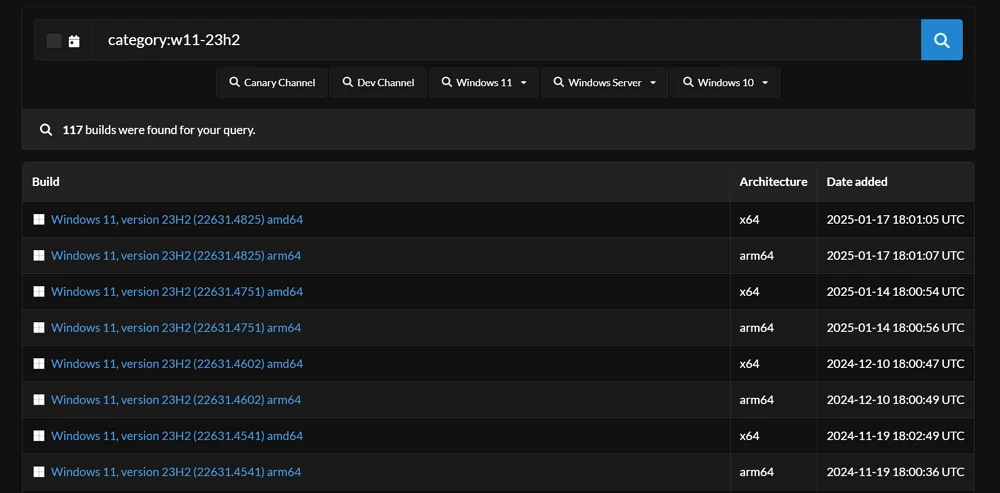1000x493 pixels.
Task: Click the magnifier icon on the Canary Channel button
Action: (234, 82)
